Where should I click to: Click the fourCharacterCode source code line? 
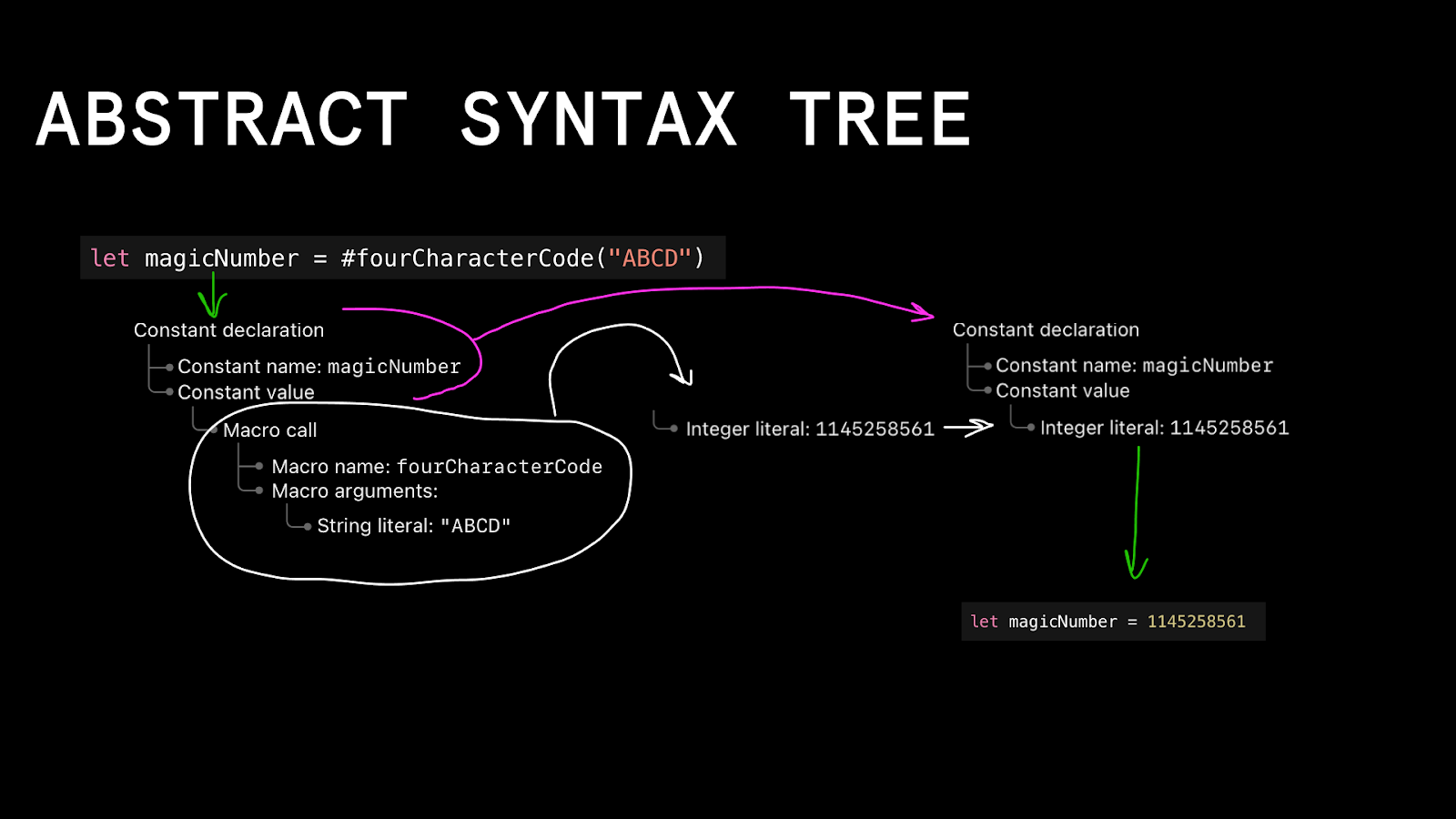pos(402,258)
